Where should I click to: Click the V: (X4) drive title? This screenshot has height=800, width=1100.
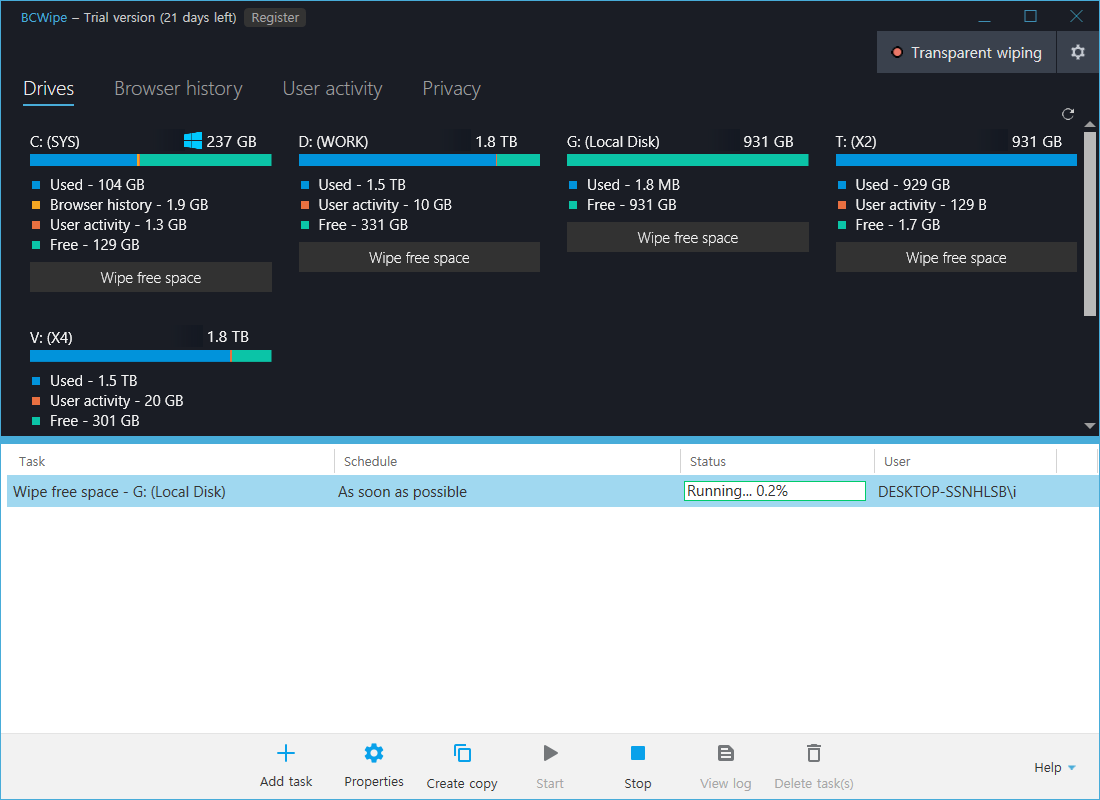(51, 338)
